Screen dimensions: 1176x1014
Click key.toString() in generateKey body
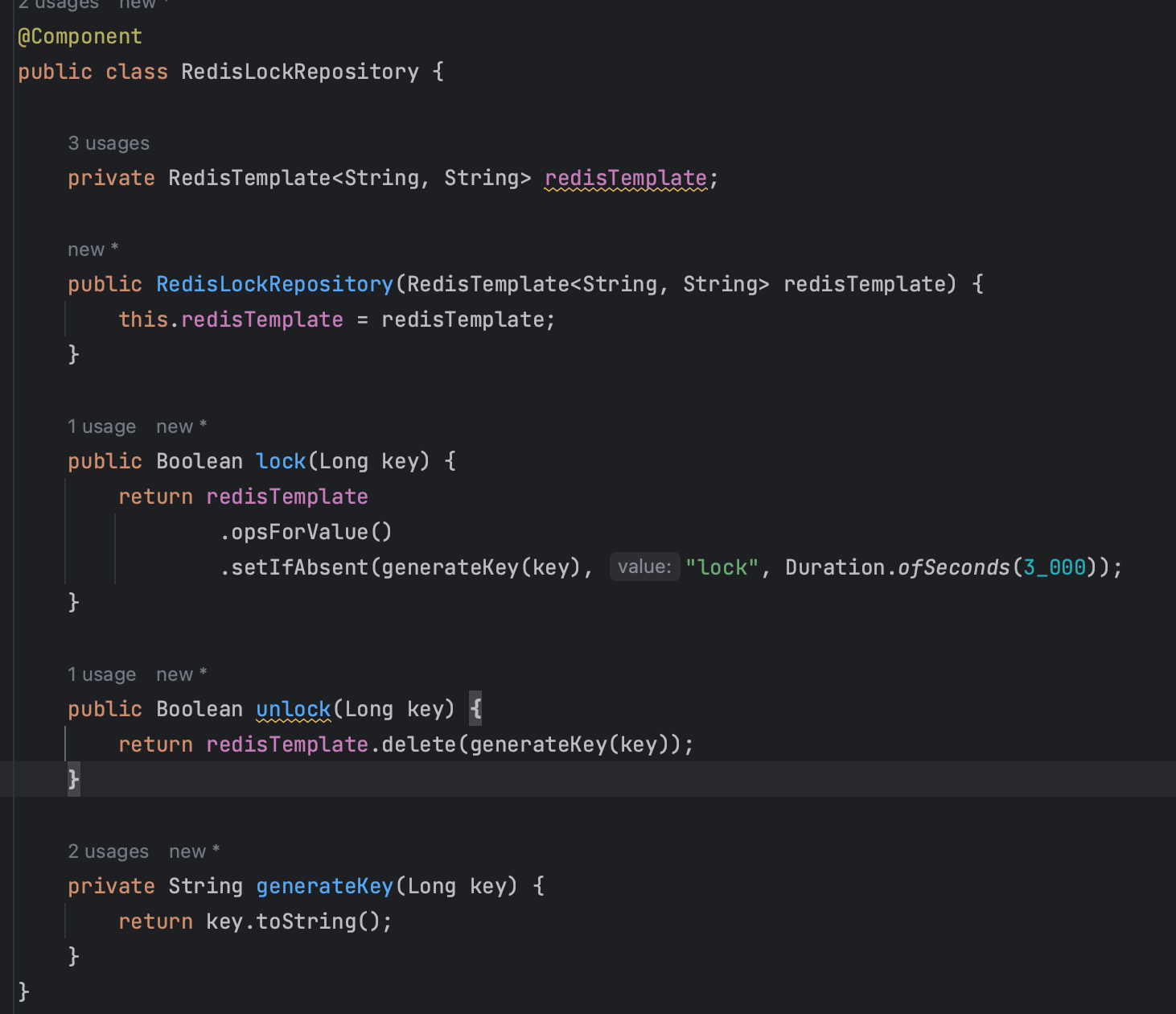coord(293,921)
